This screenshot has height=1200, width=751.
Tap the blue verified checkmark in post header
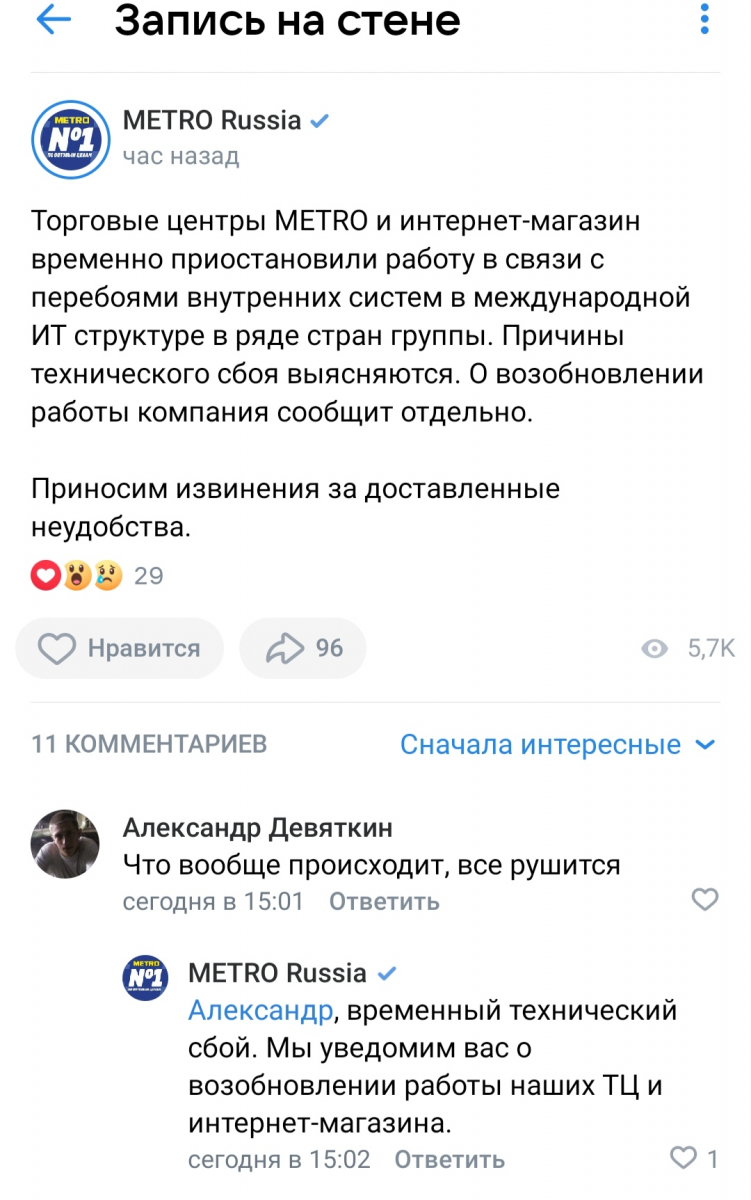coord(320,122)
